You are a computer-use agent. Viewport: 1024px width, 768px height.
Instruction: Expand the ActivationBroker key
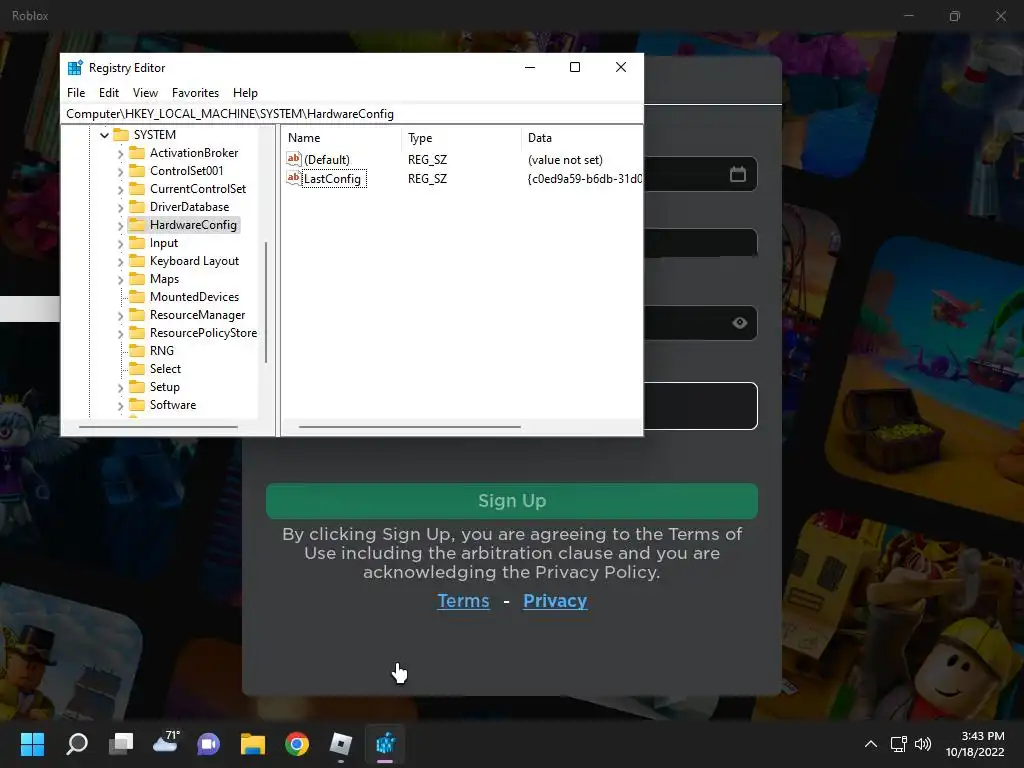120,153
